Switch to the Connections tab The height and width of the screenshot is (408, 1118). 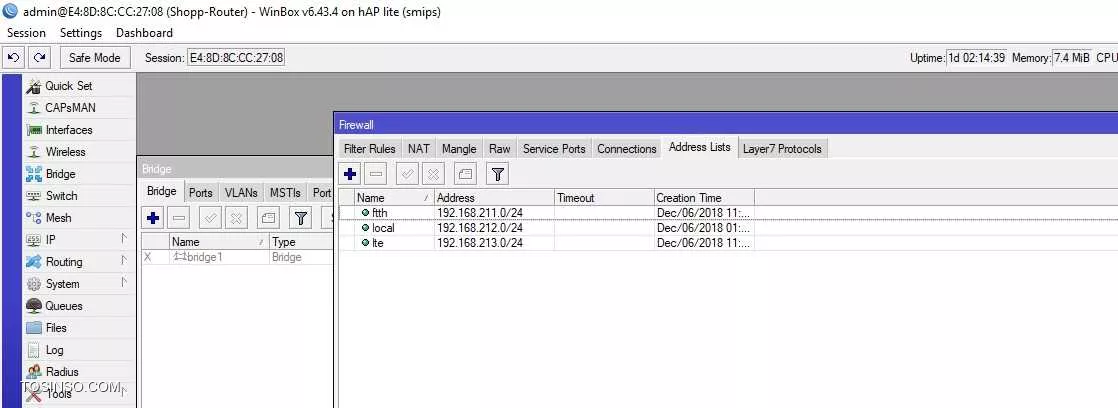(627, 149)
